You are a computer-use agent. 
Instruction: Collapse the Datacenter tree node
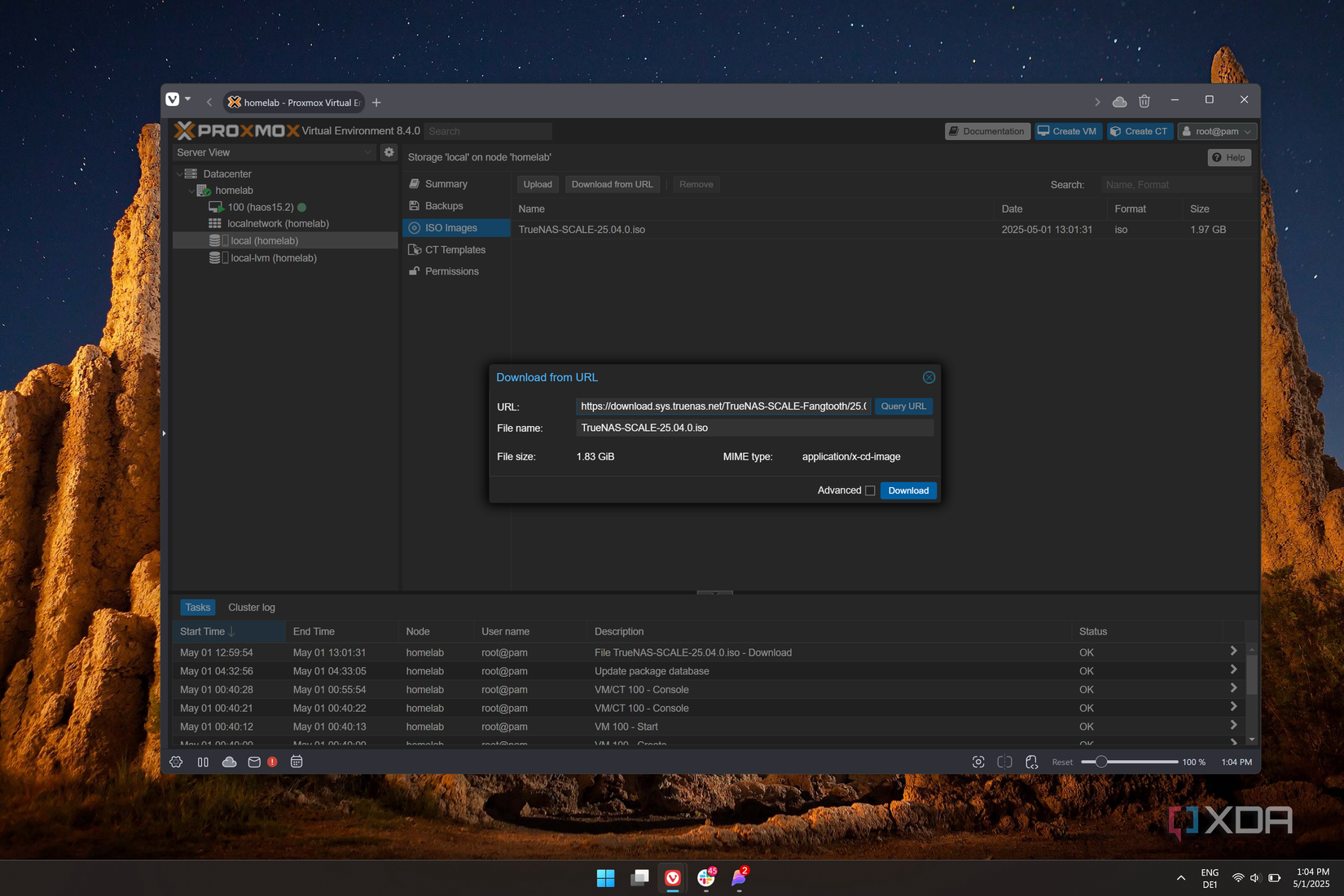click(179, 173)
